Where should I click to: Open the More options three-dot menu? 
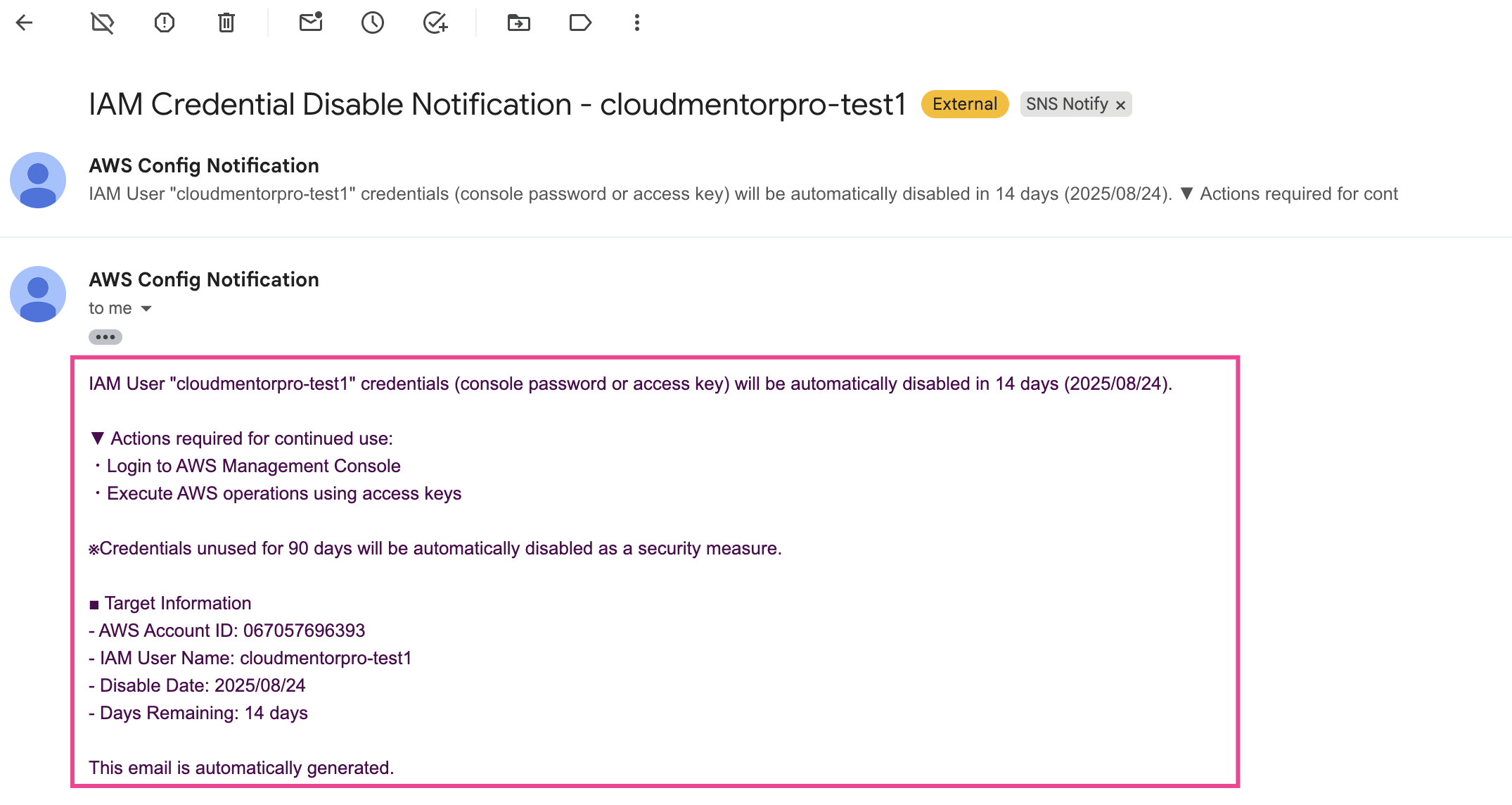coord(636,23)
